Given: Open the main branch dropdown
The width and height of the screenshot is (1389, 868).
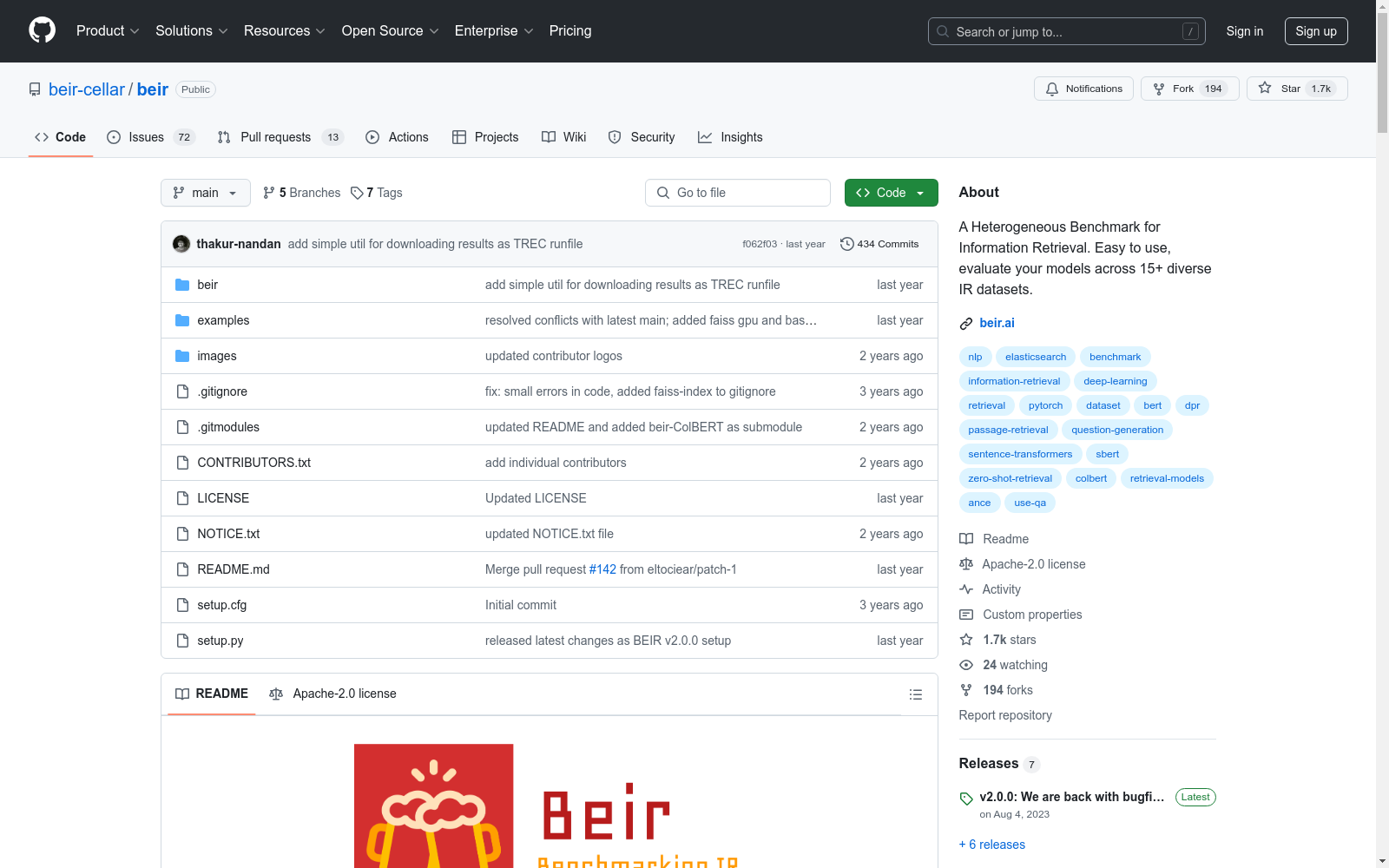Looking at the screenshot, I should [206, 193].
